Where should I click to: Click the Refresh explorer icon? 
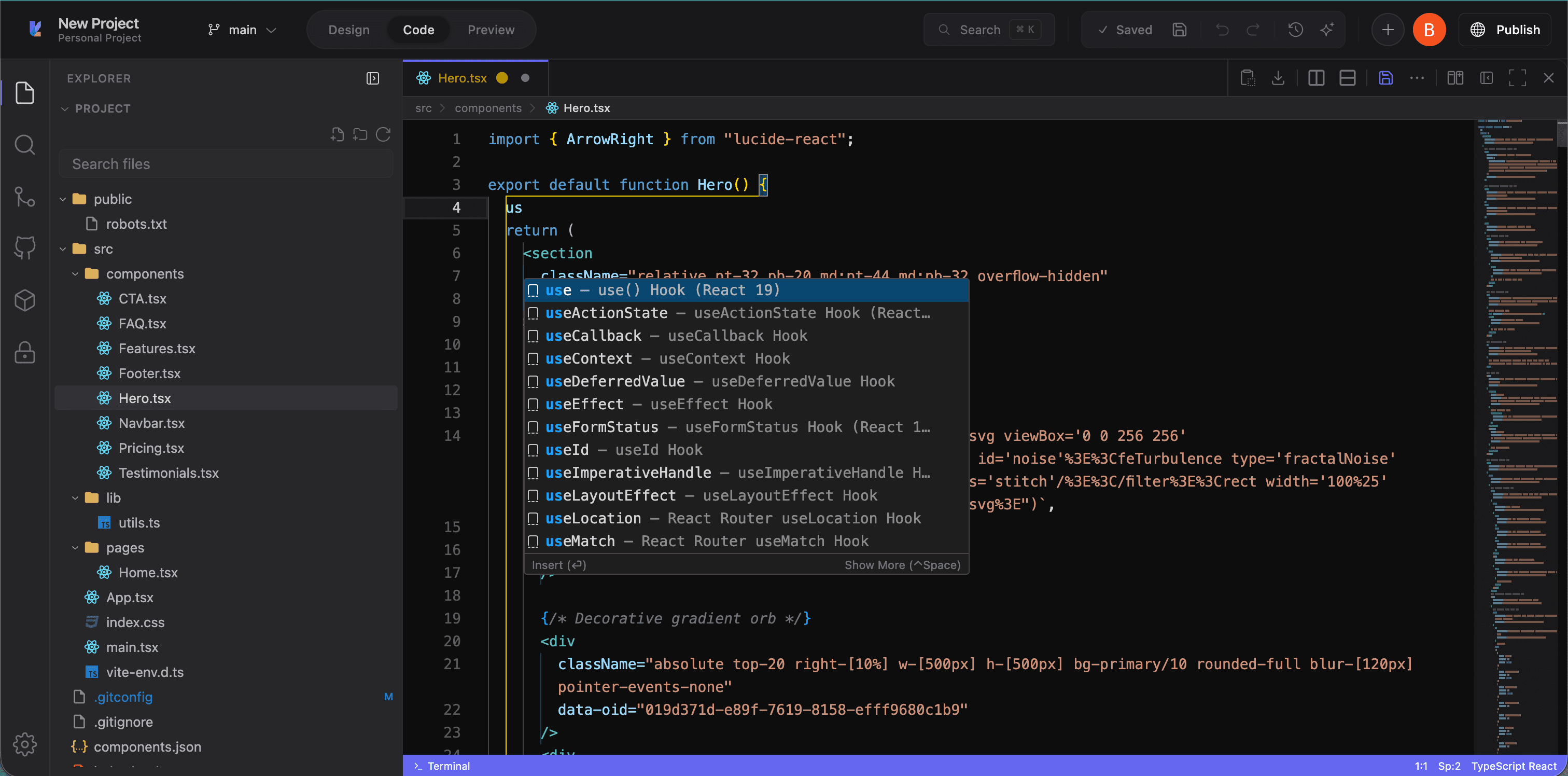click(x=383, y=135)
